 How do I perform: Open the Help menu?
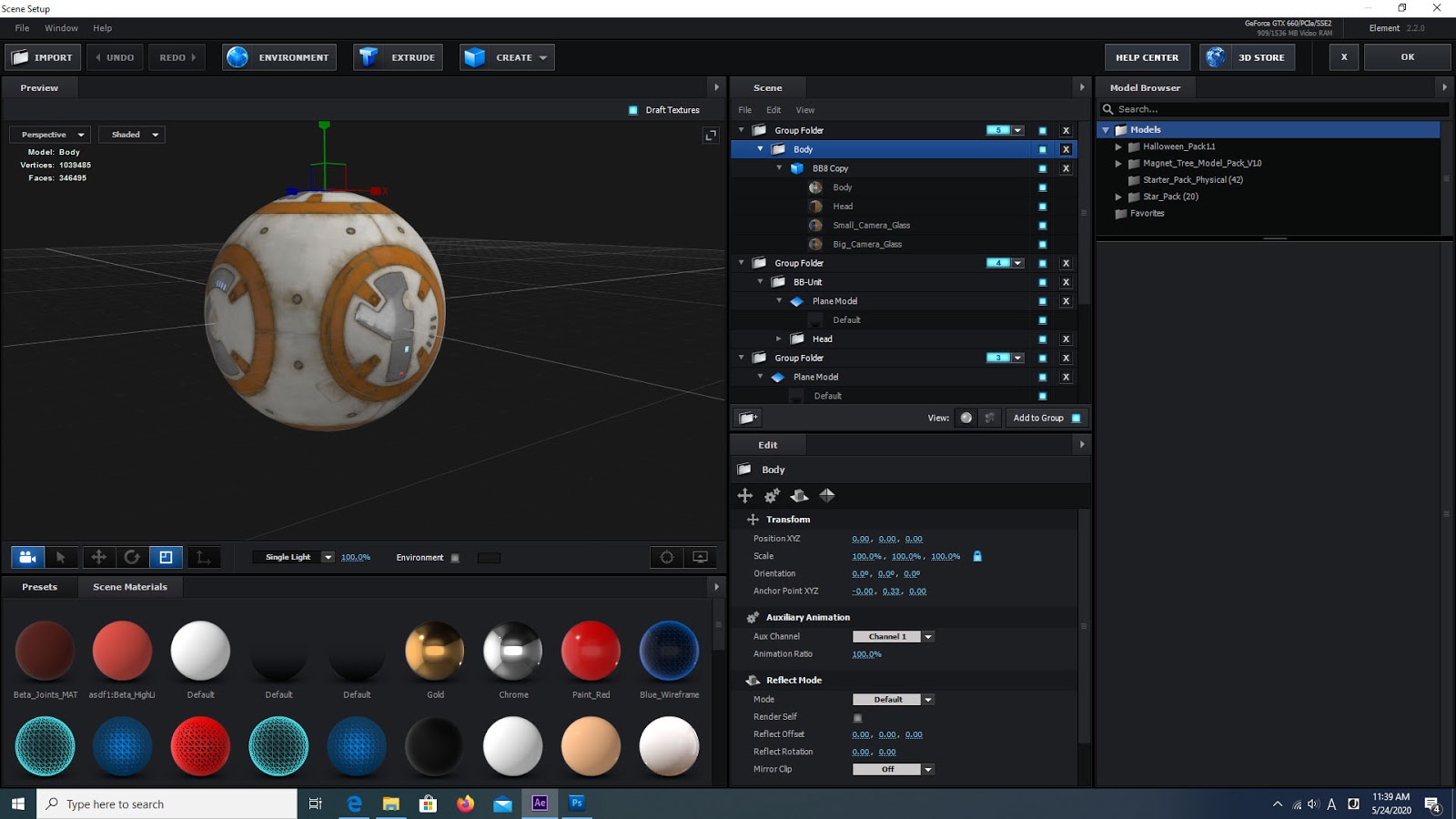pos(102,28)
